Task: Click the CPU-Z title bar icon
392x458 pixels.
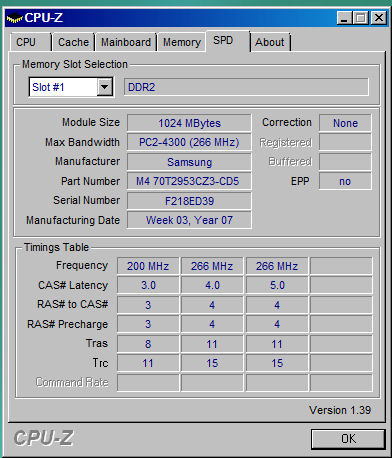Action: click(14, 18)
